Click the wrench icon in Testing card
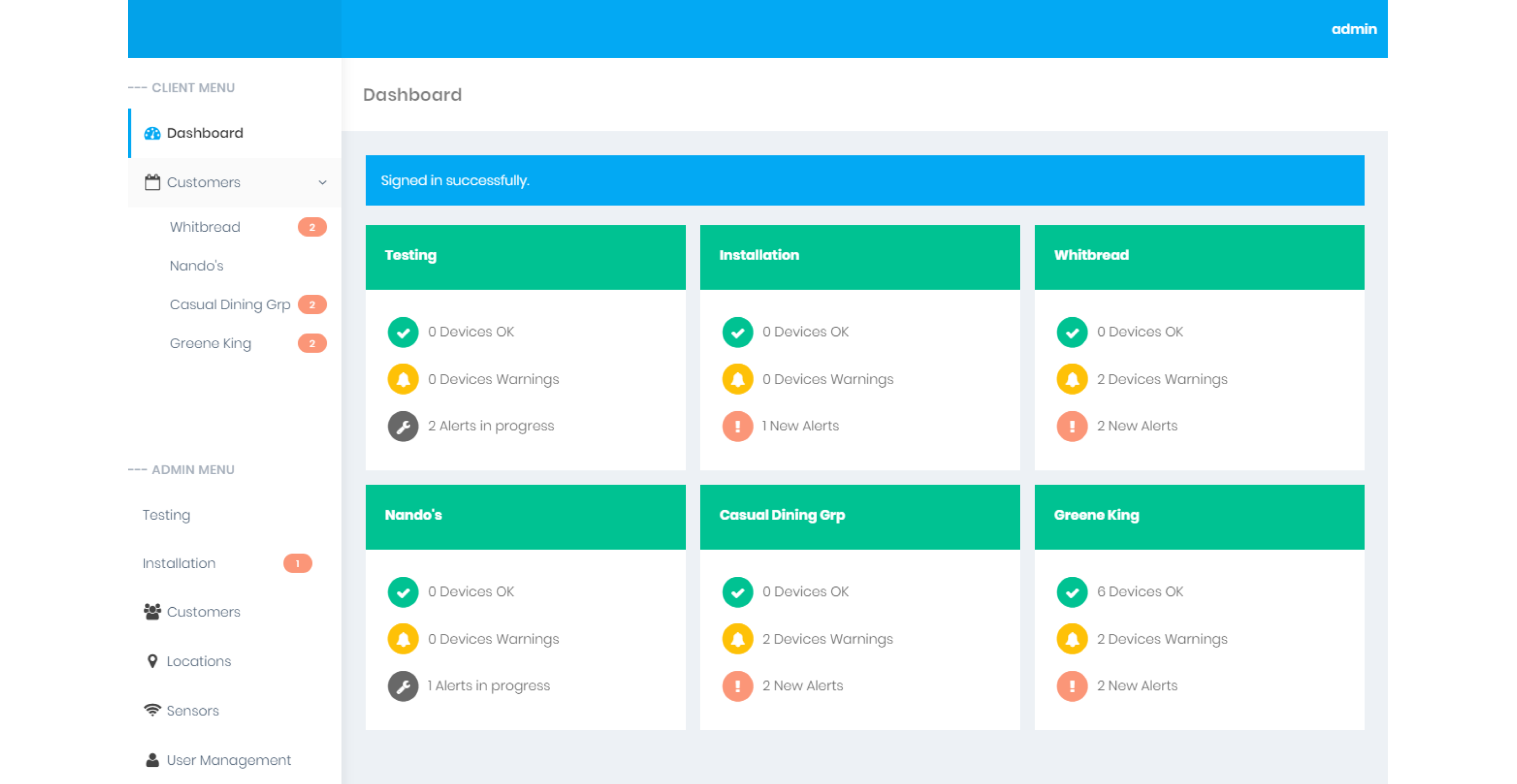Viewport: 1517px width, 784px height. (x=403, y=426)
